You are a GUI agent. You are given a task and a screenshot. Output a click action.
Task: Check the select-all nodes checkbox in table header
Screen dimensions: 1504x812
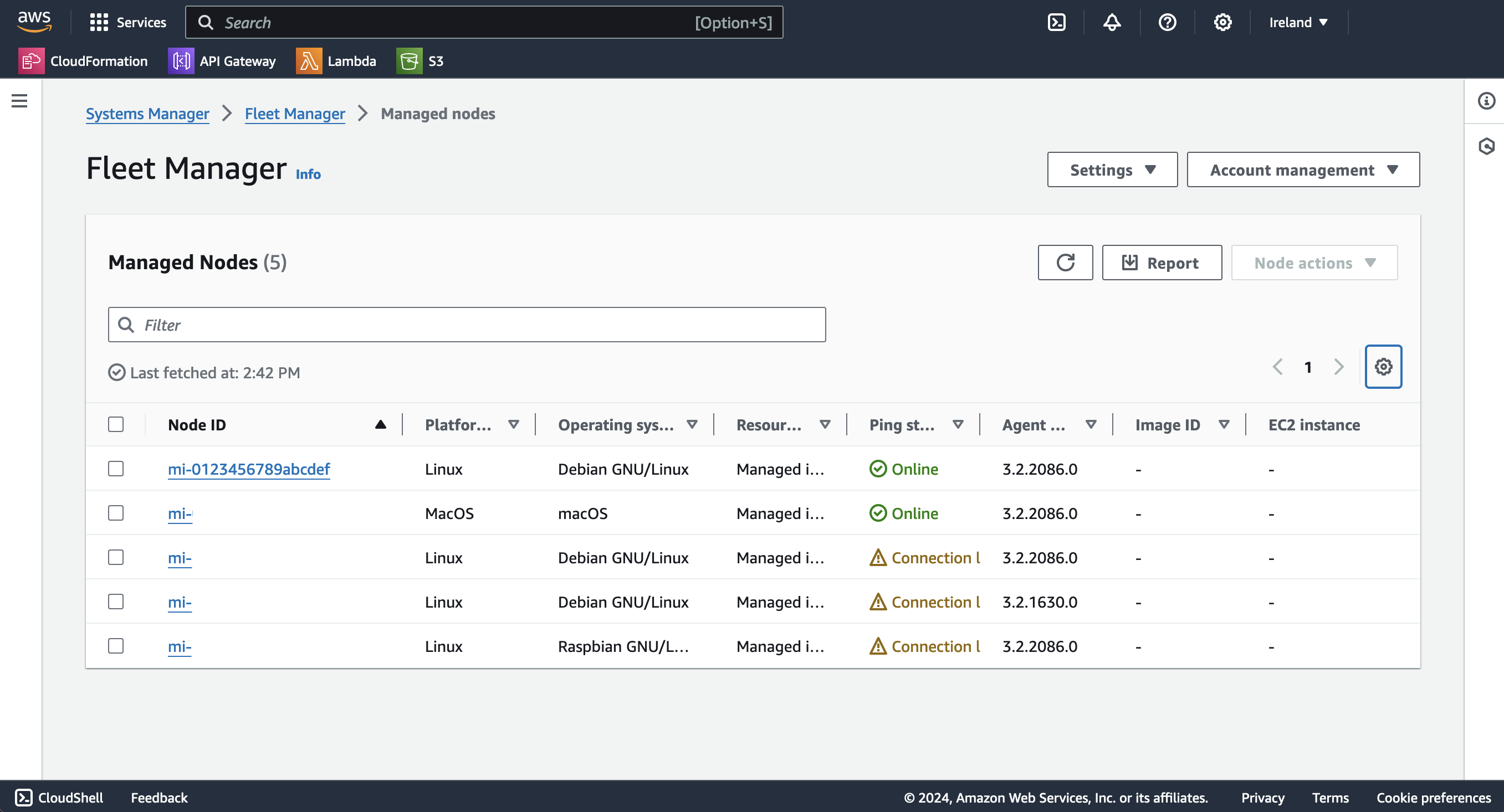tap(116, 424)
